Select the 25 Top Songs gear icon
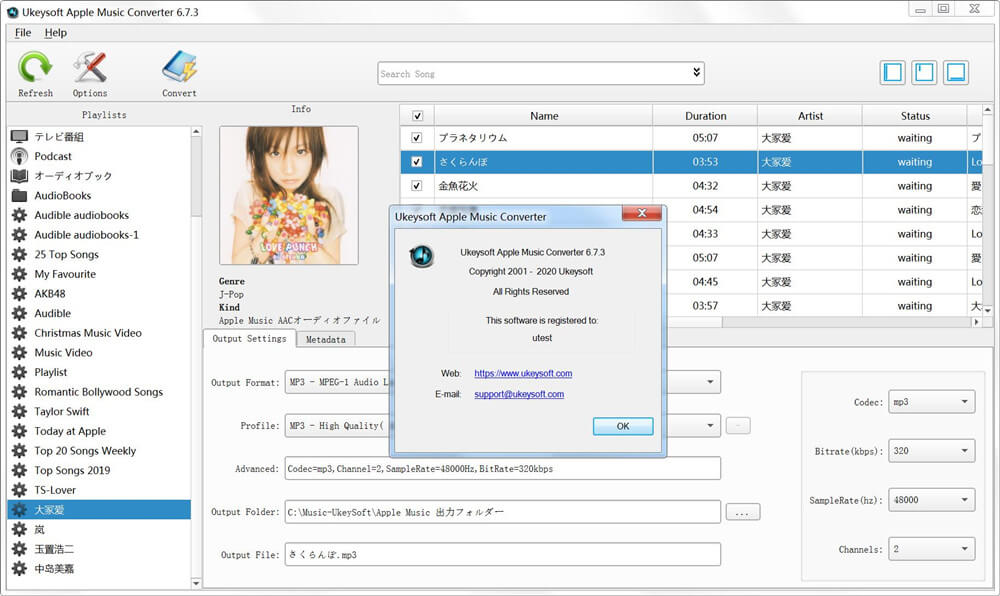Image resolution: width=1000 pixels, height=596 pixels. click(20, 254)
